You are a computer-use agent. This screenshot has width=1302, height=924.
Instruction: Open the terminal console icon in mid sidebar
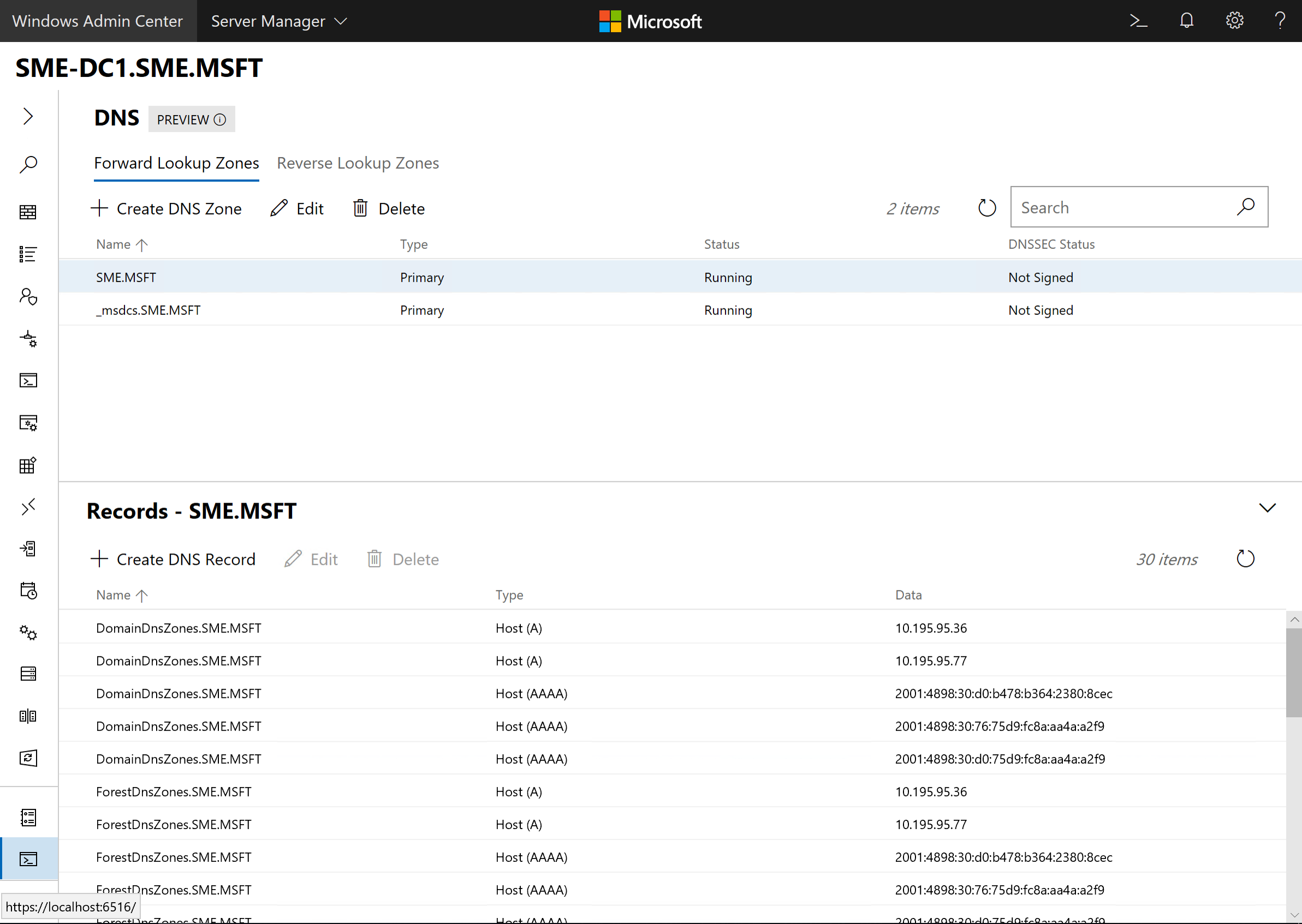coord(28,380)
